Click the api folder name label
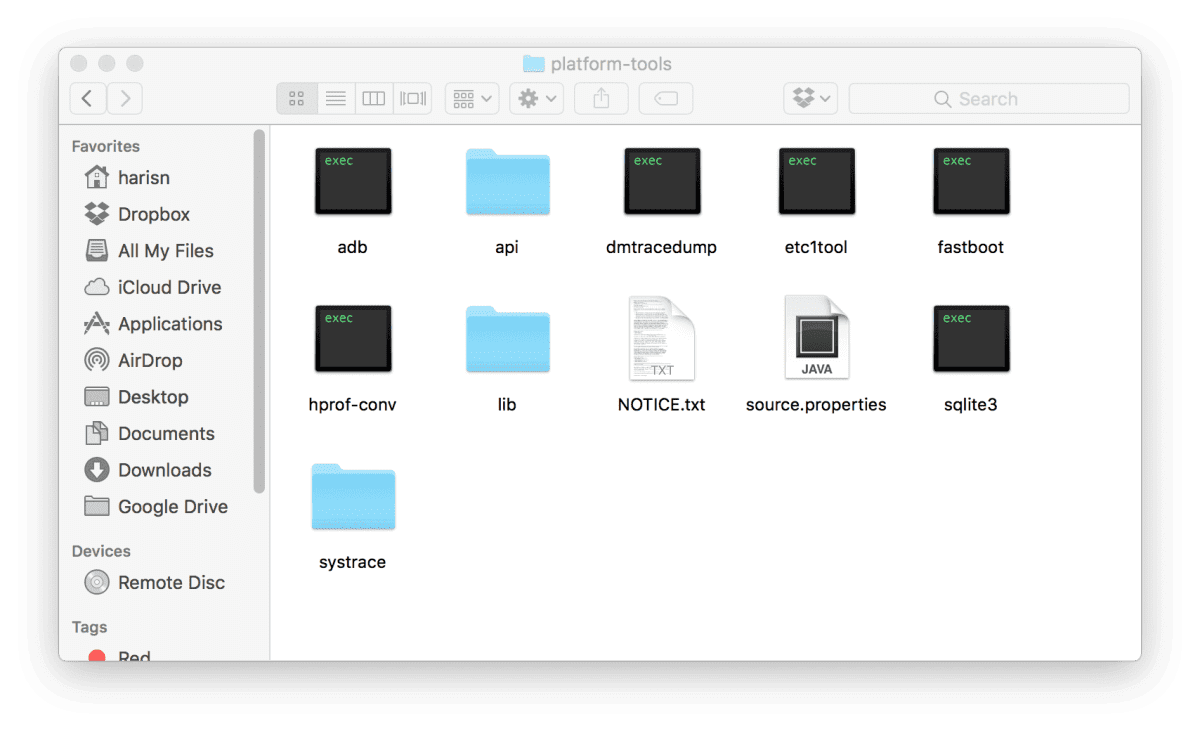This screenshot has height=731, width=1200. (507, 247)
